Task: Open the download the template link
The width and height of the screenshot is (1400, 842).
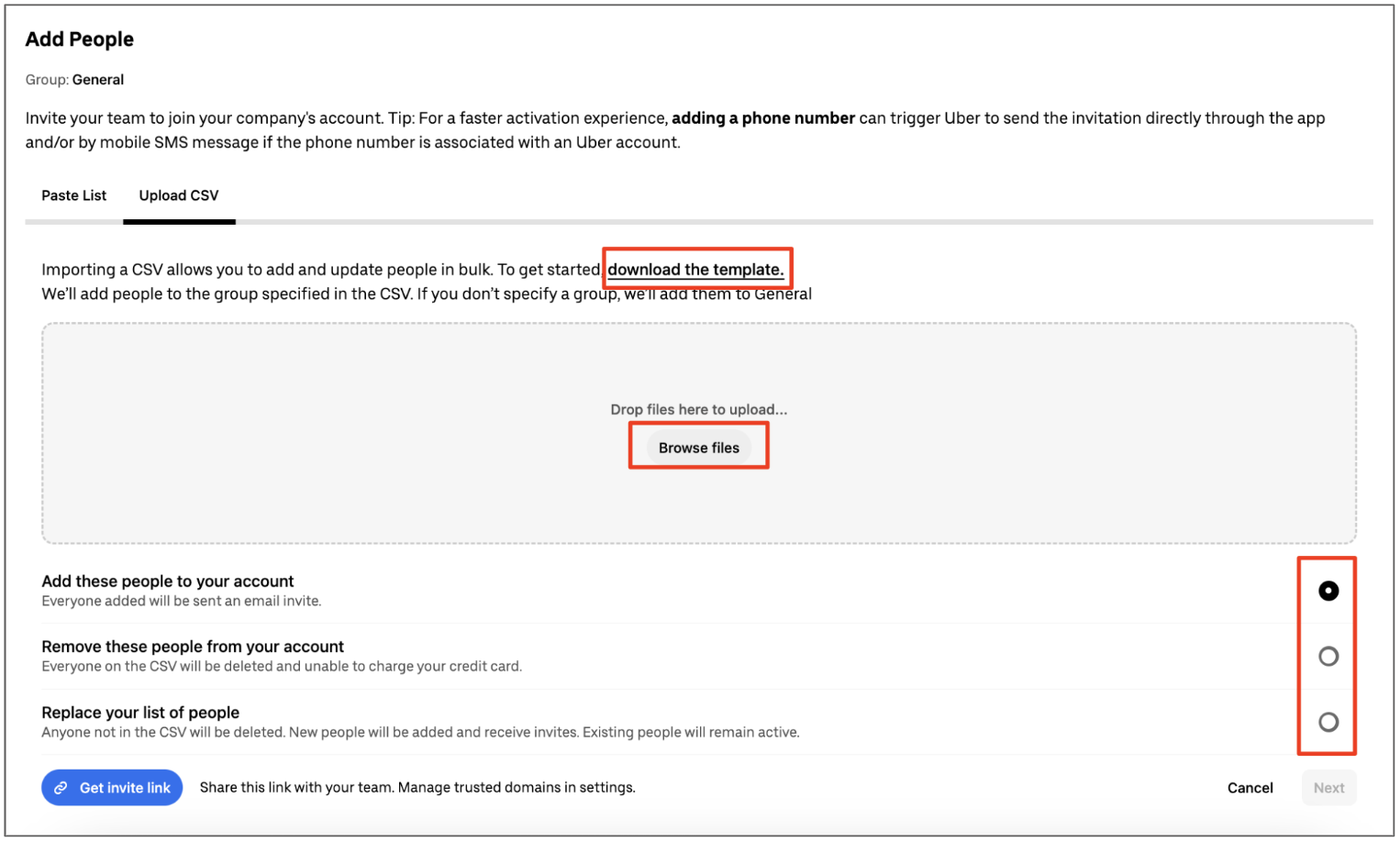Action: click(695, 270)
